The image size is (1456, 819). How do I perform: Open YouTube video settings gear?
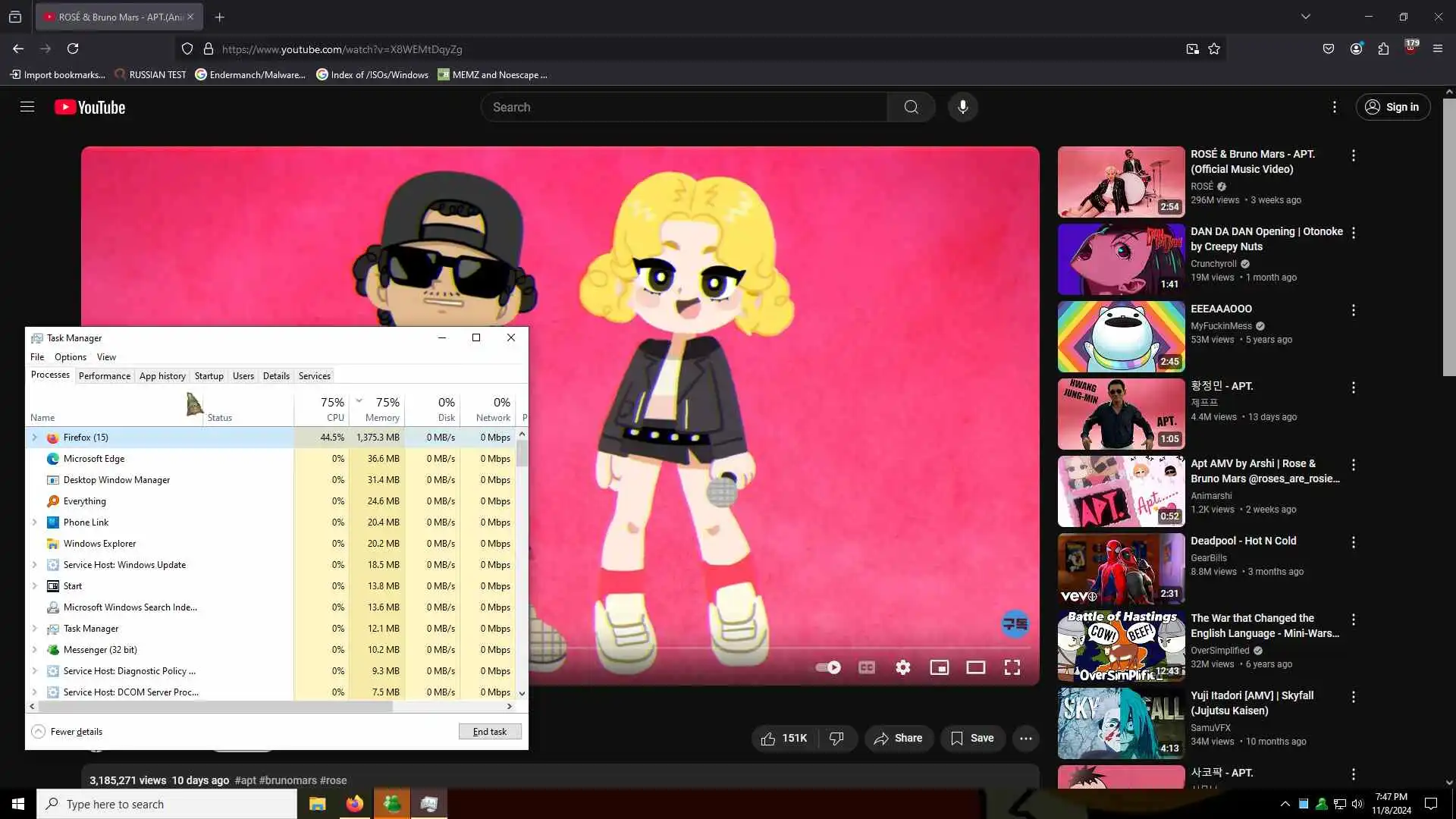tap(902, 667)
